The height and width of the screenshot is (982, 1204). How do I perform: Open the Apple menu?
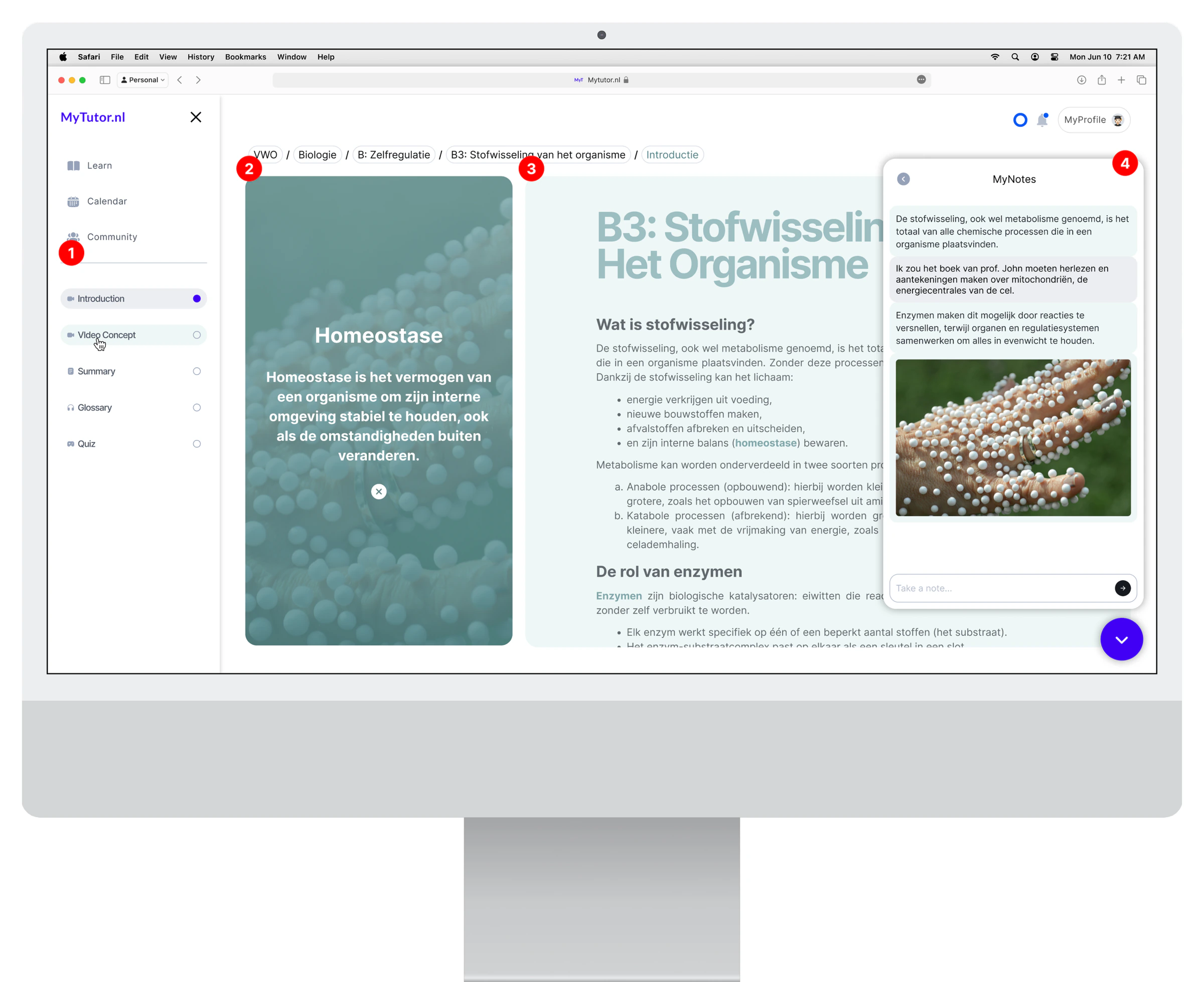pos(63,57)
